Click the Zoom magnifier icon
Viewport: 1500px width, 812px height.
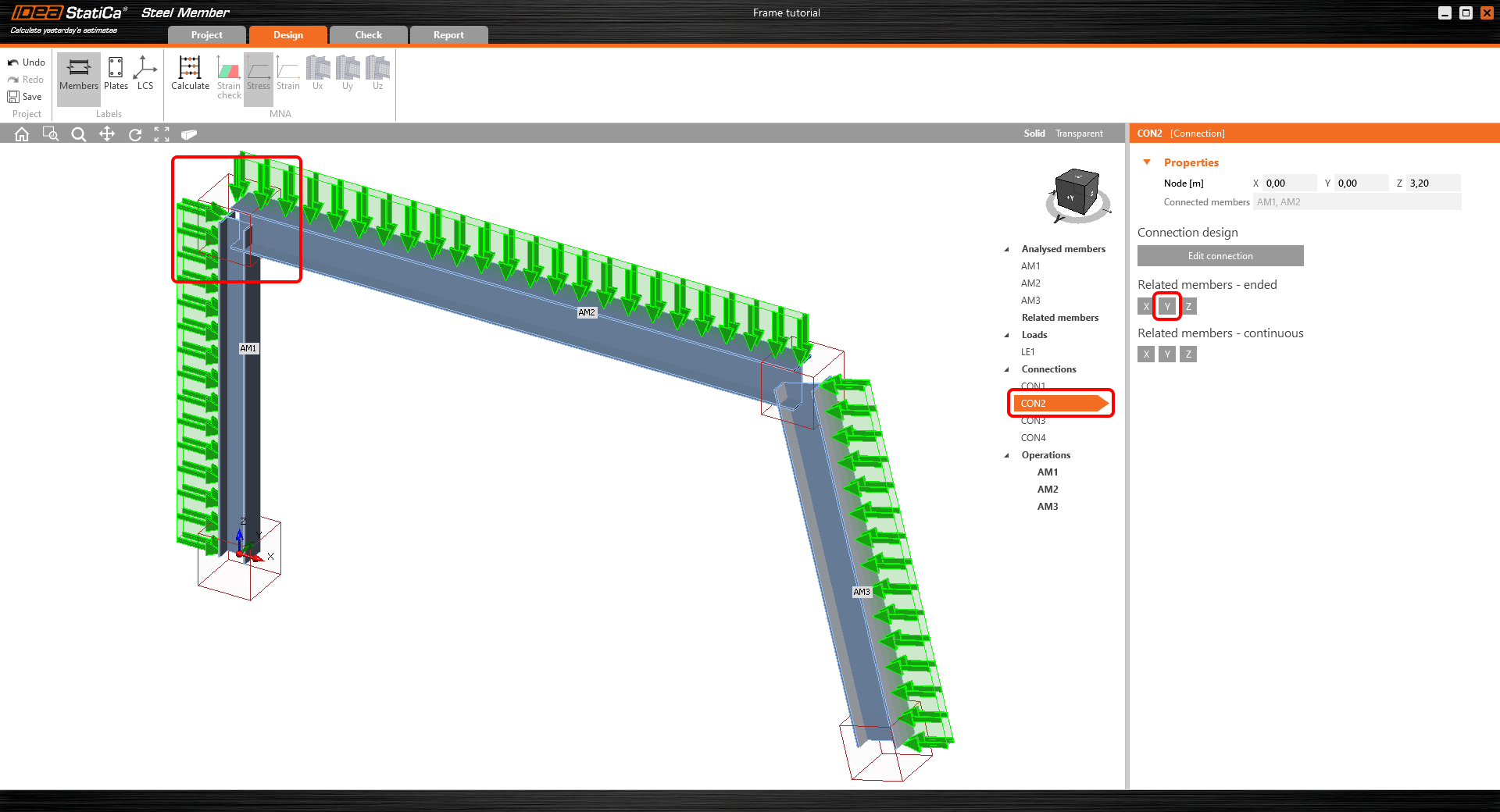[x=79, y=134]
